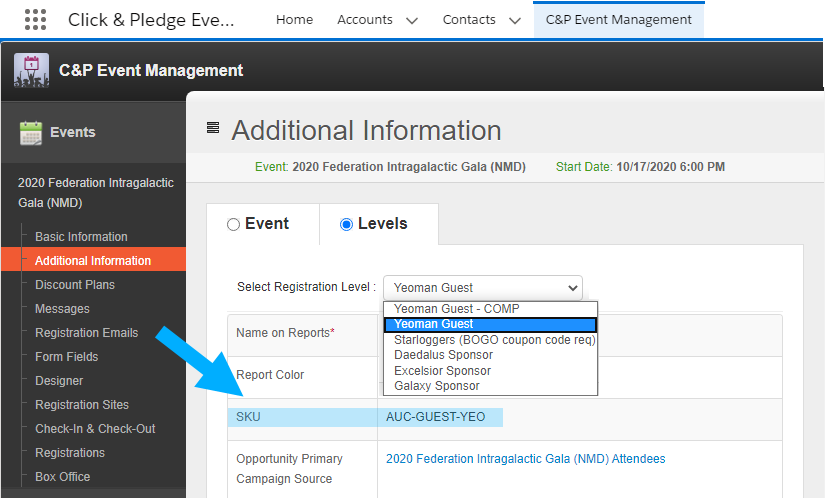
Task: Click the Name on Reports label
Action: coord(285,333)
